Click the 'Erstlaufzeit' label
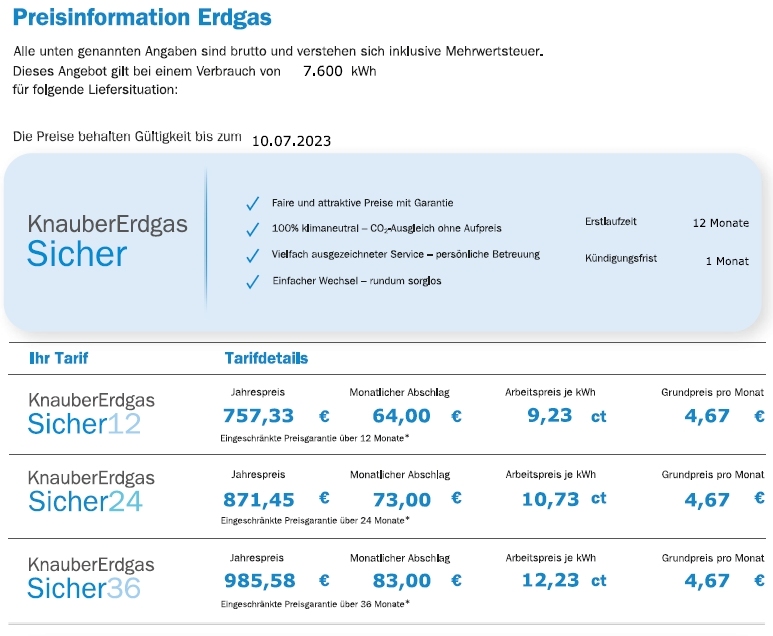This screenshot has width=773, height=636. coord(611,221)
